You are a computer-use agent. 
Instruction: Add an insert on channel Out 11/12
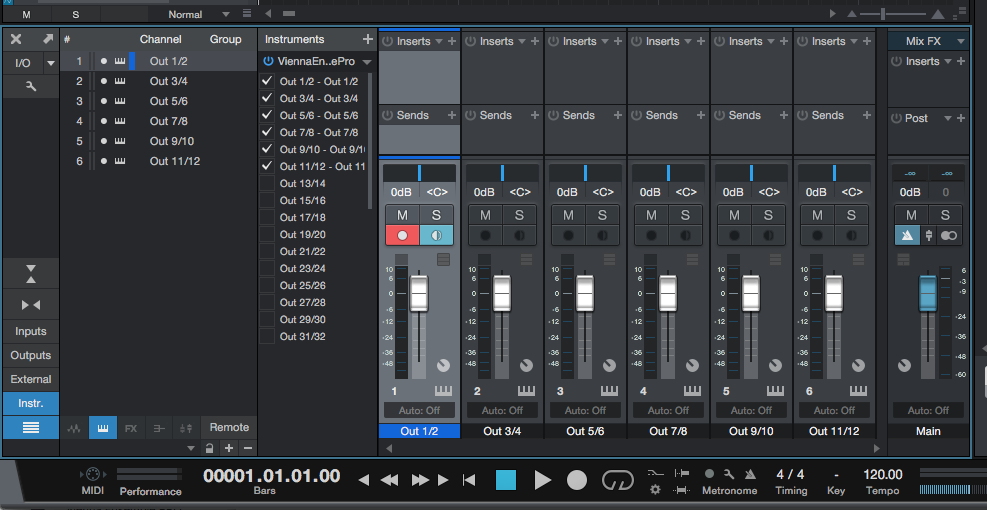click(867, 41)
